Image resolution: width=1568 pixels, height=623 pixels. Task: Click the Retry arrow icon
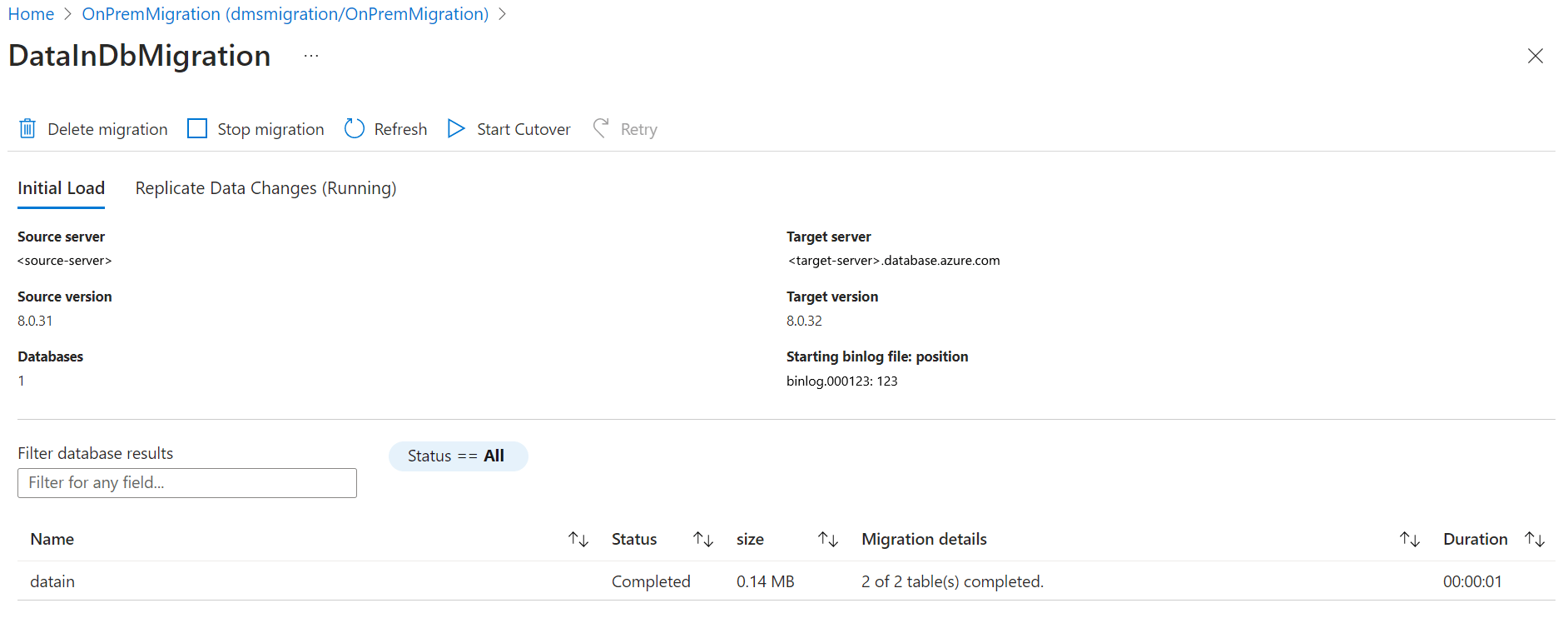pyautogui.click(x=601, y=129)
